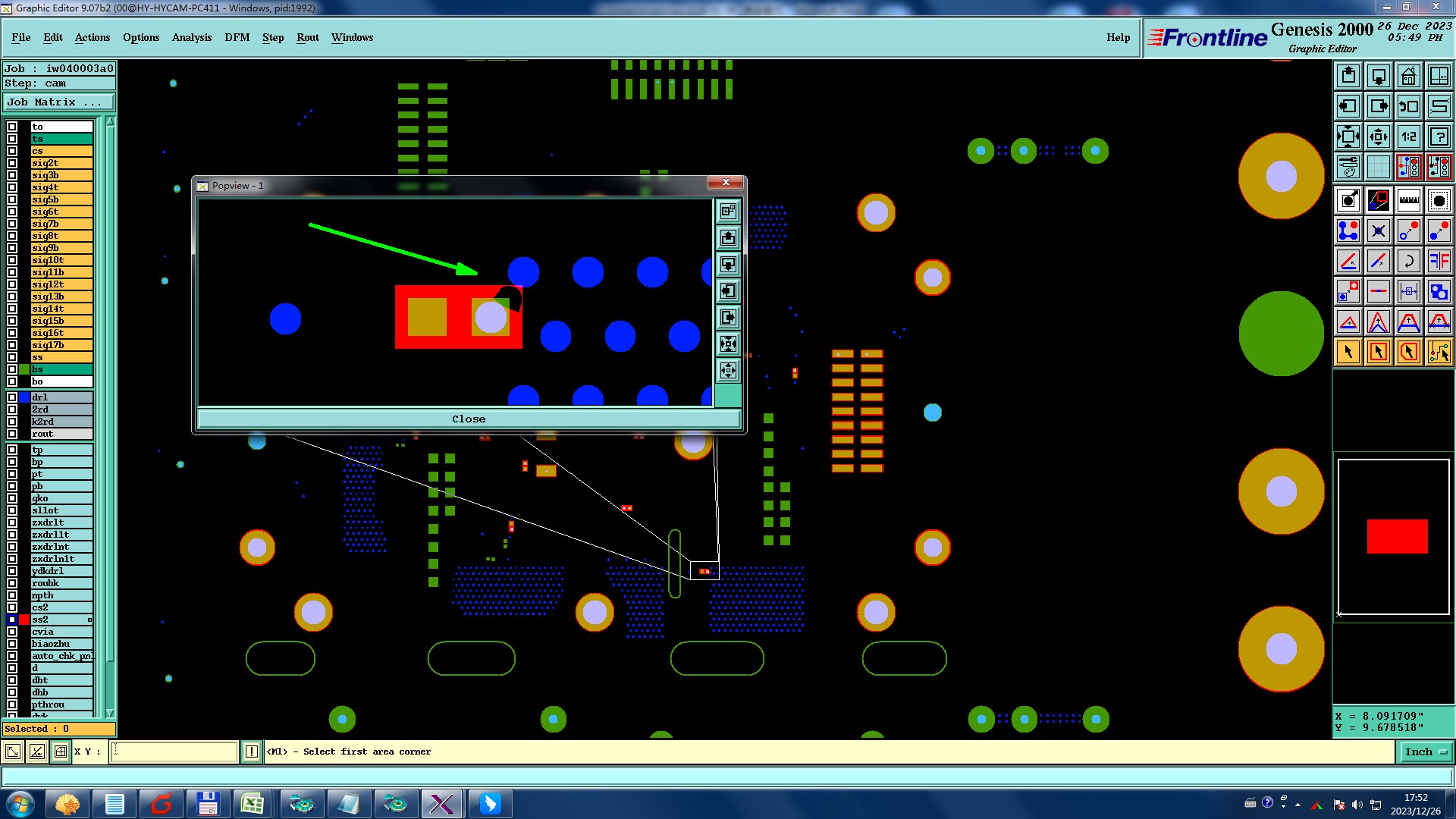Click the Home view icon
Image resolution: width=1456 pixels, height=819 pixels.
click(x=1409, y=76)
